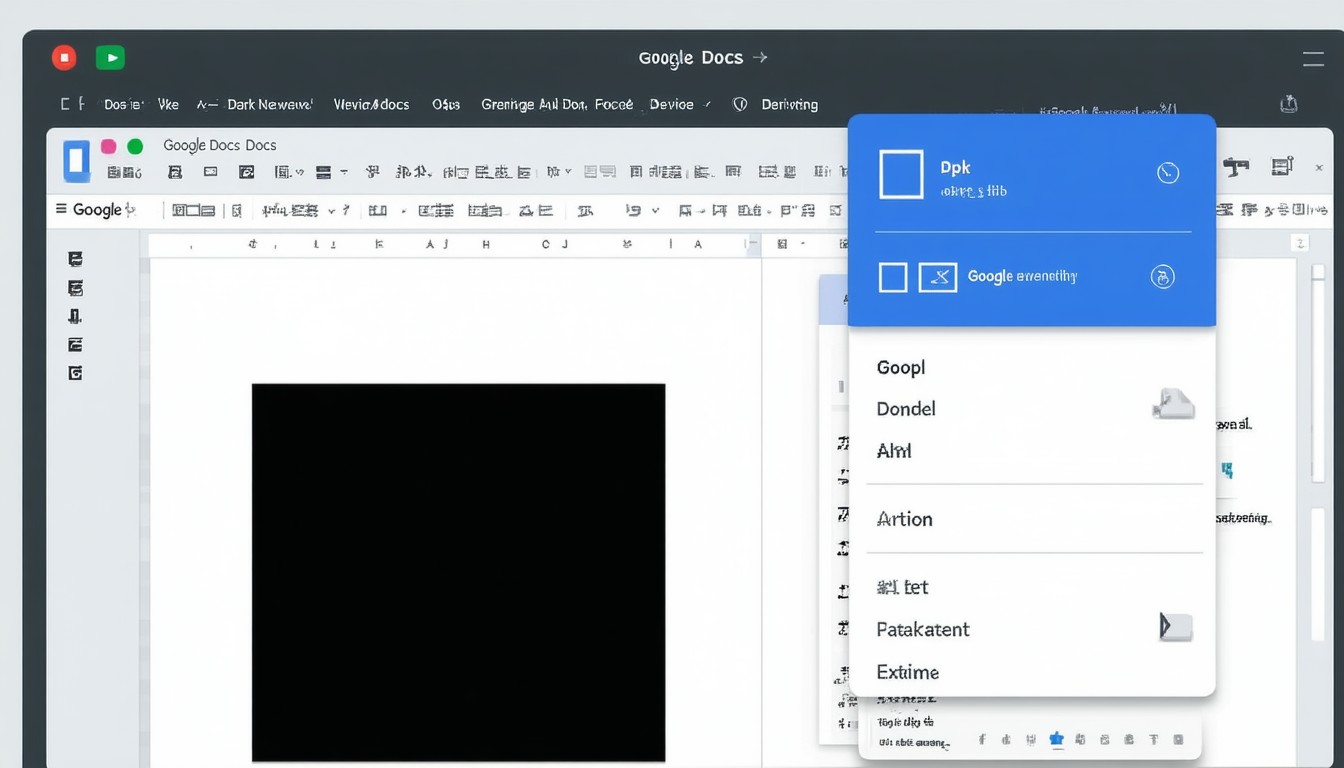This screenshot has width=1344, height=768.
Task: Check the small square box in Google row
Action: (x=892, y=277)
